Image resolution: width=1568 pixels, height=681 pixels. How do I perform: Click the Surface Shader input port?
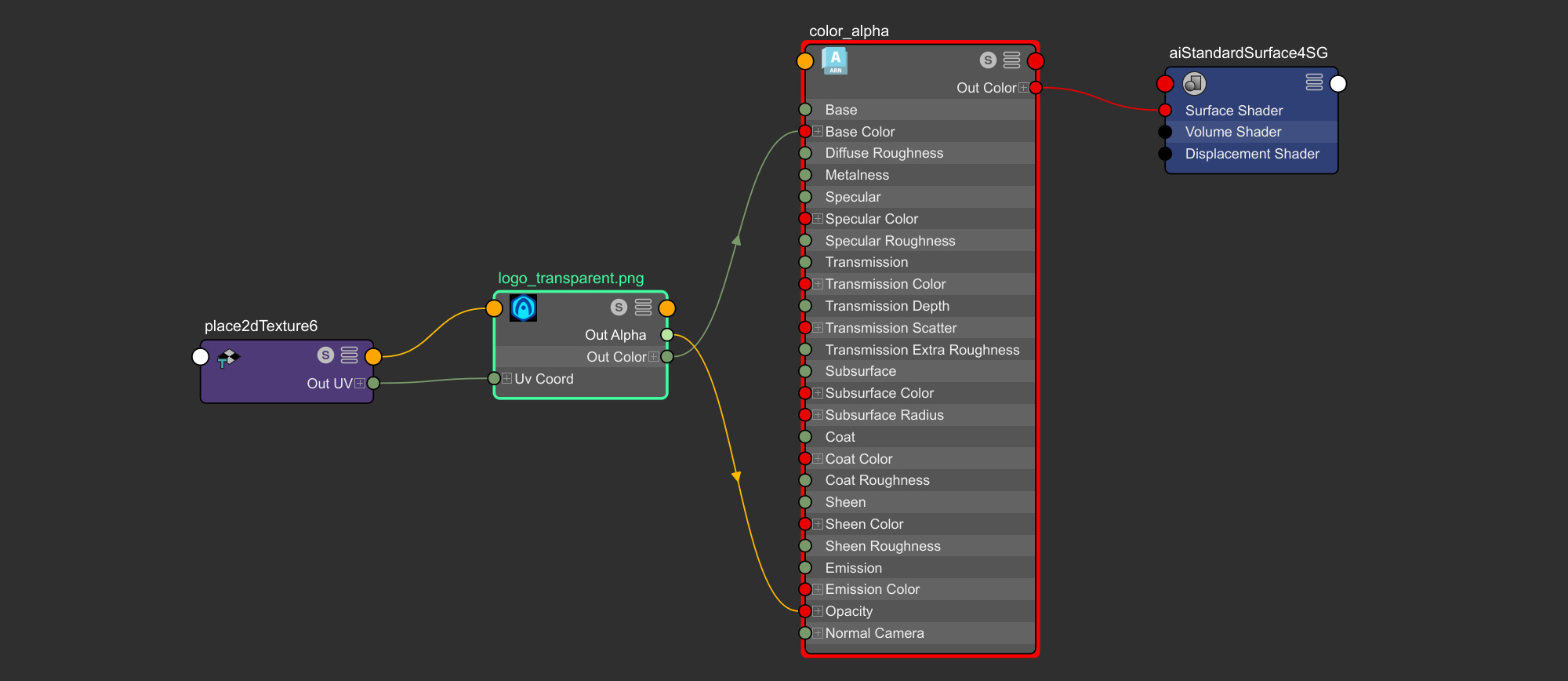click(1165, 111)
